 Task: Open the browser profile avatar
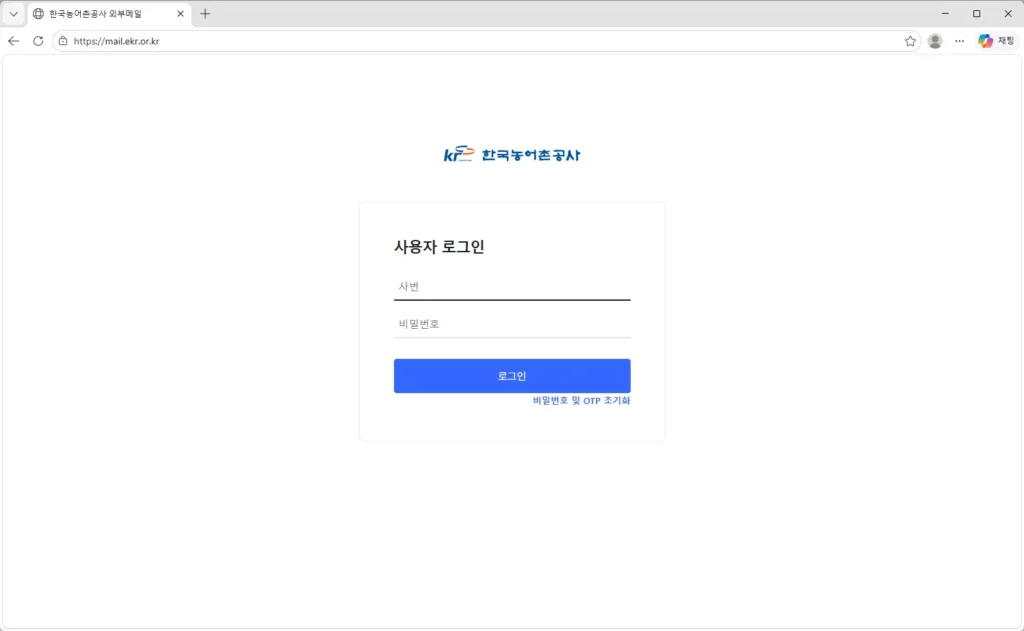[935, 40]
